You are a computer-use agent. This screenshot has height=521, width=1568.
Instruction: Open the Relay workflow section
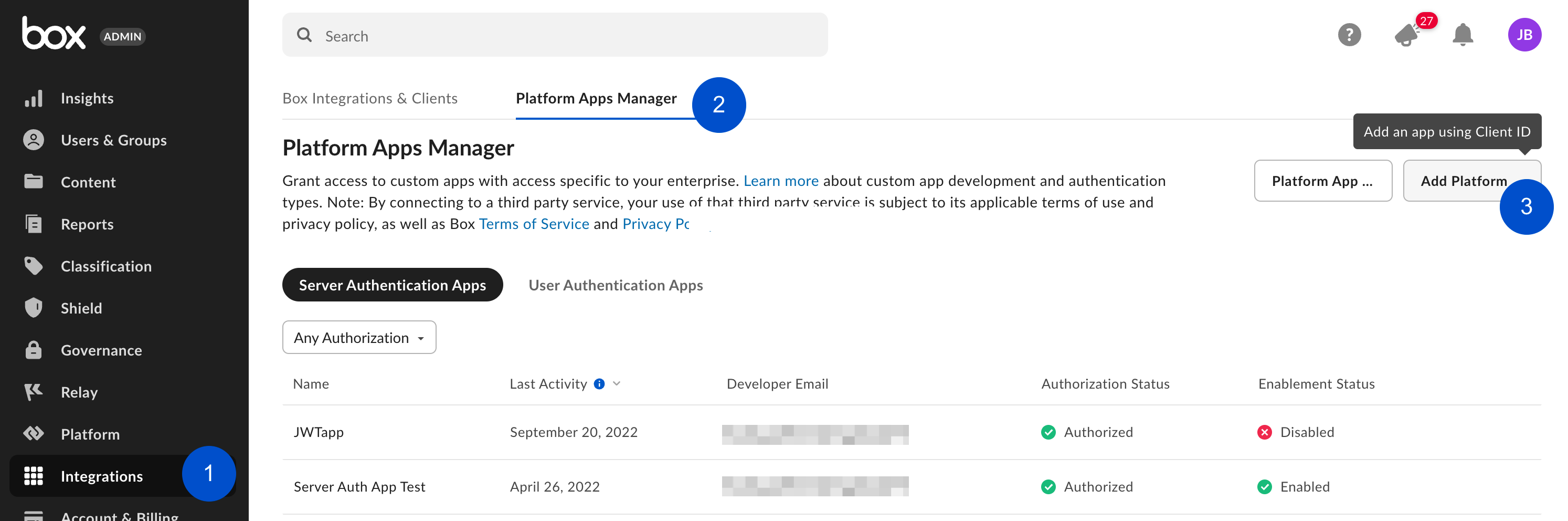coord(79,392)
